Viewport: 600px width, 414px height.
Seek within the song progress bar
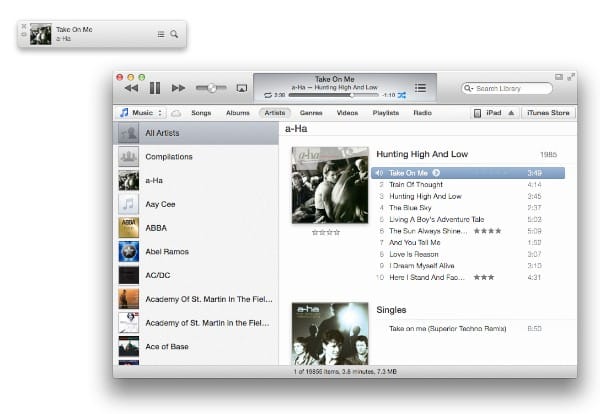point(333,95)
